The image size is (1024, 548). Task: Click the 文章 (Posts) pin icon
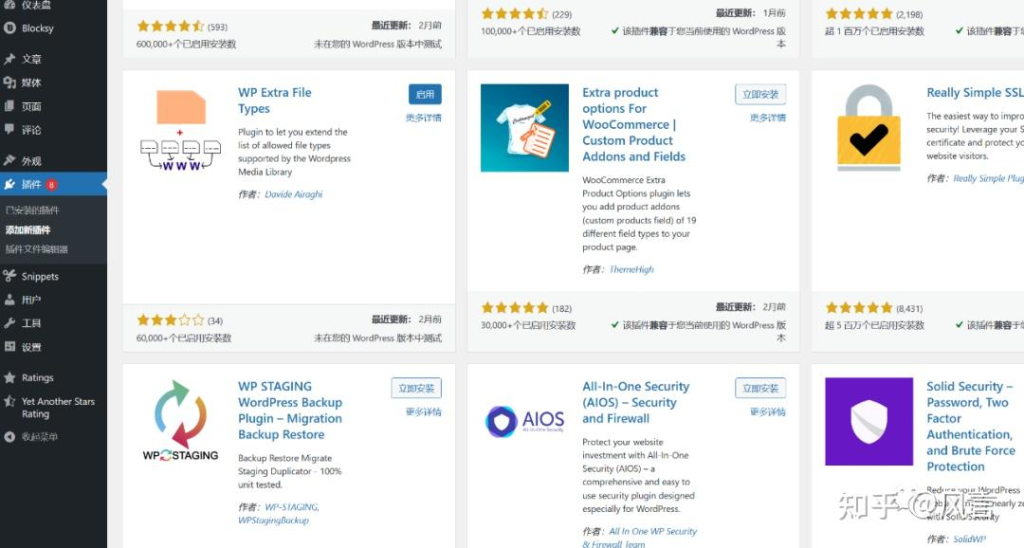[x=10, y=59]
